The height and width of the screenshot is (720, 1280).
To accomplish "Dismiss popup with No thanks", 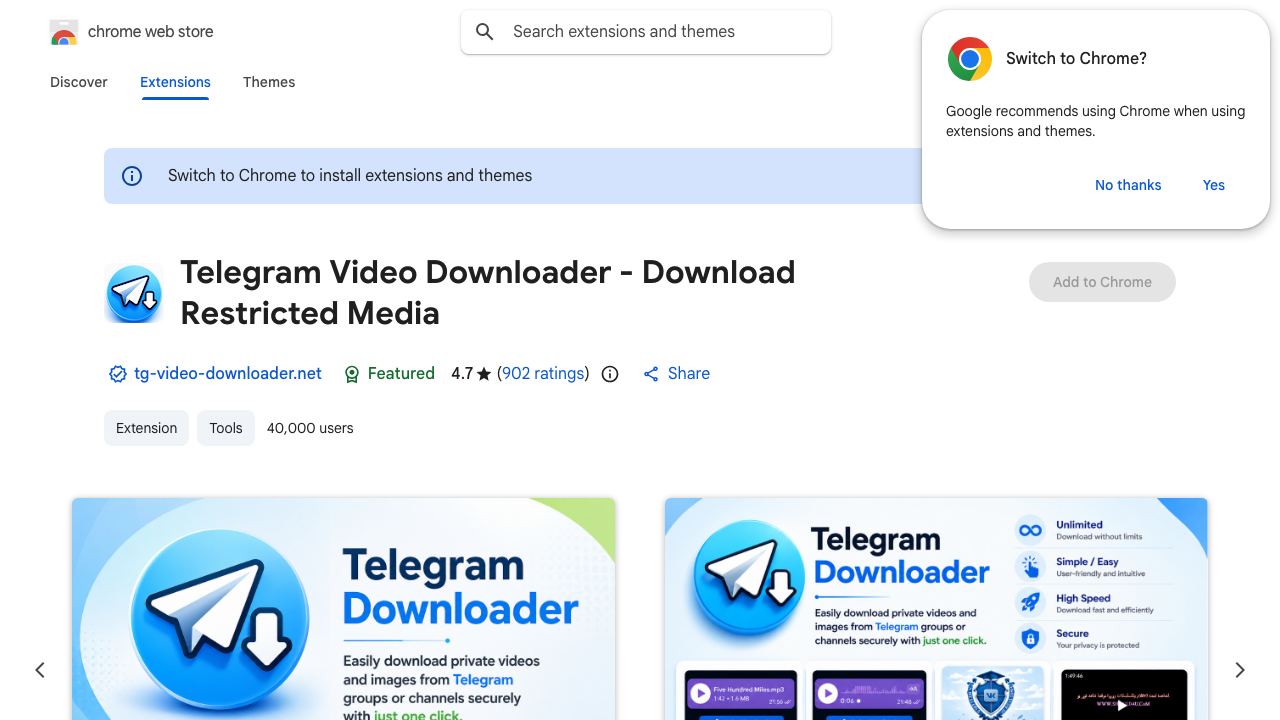I will (1128, 185).
